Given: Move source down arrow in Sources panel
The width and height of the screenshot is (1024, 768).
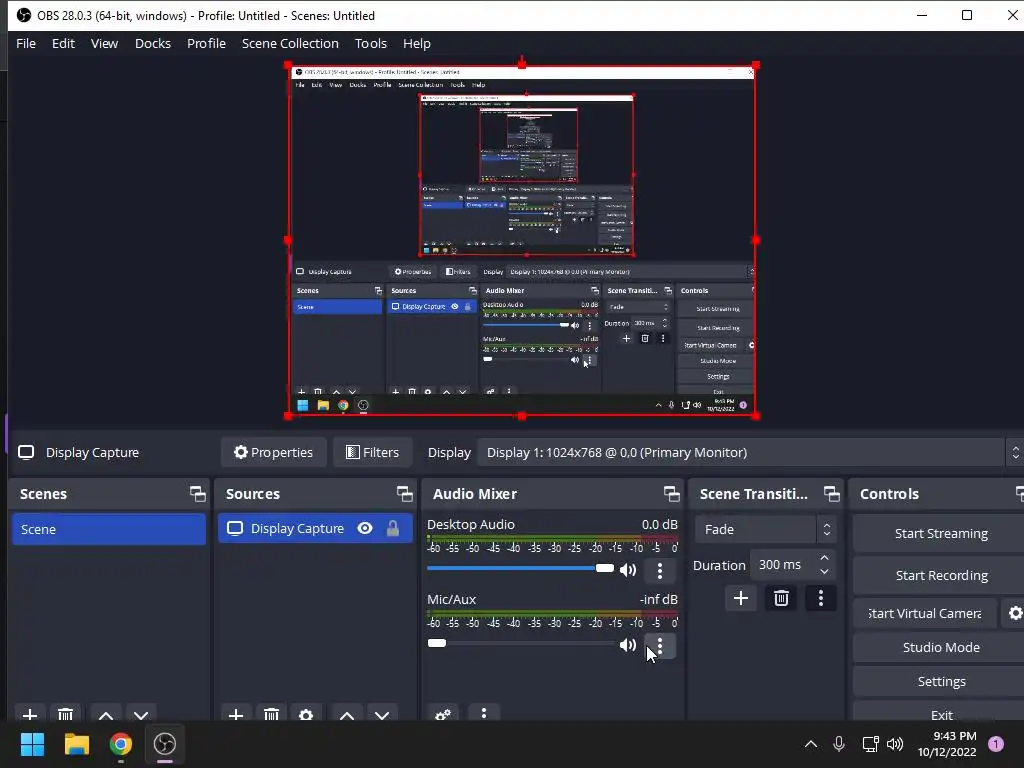Looking at the screenshot, I should point(382,714).
